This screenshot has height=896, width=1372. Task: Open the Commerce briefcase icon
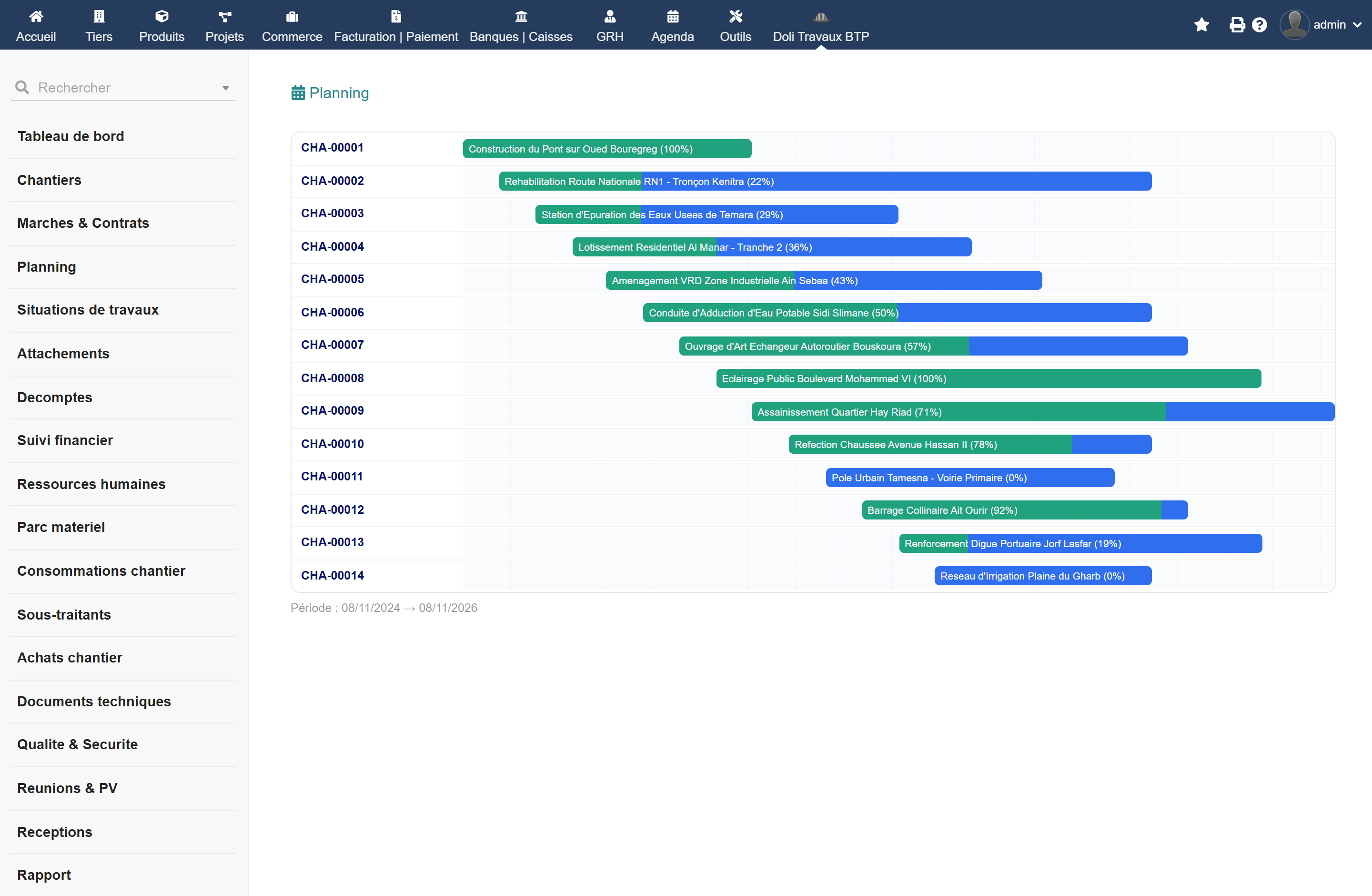click(292, 17)
